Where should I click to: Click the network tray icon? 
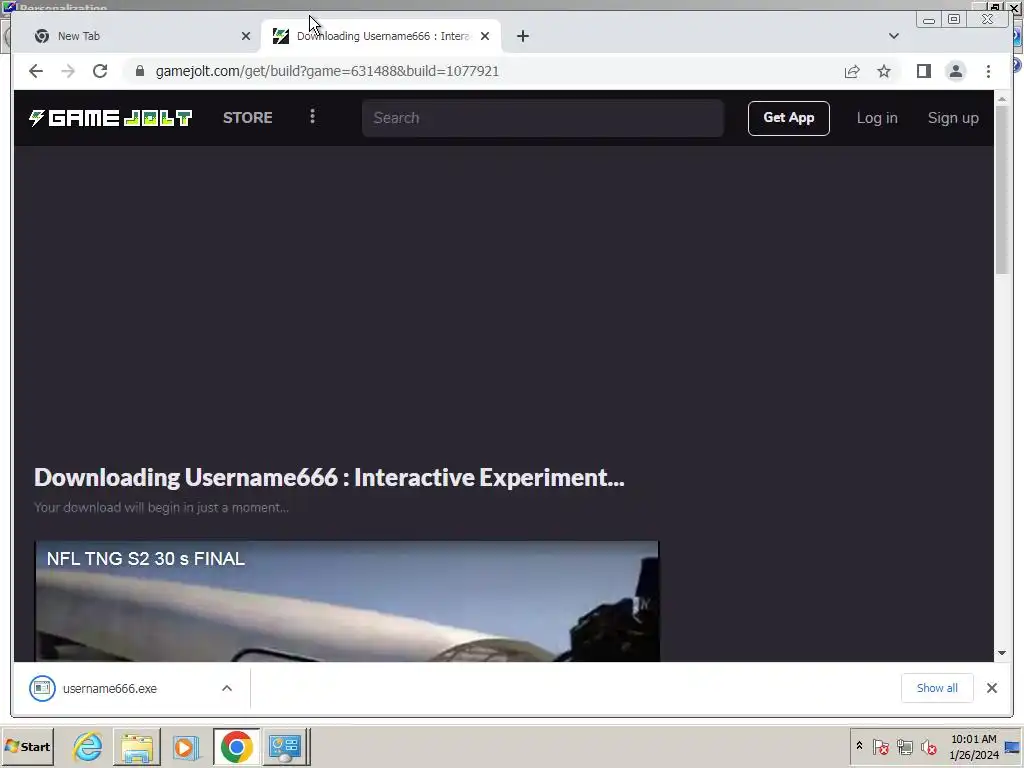[x=904, y=746]
